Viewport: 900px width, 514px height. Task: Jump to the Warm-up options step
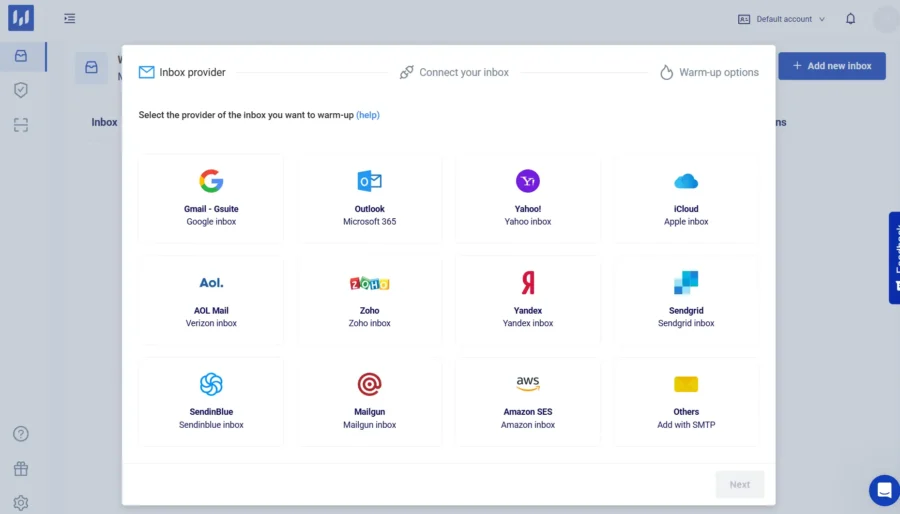tap(709, 72)
